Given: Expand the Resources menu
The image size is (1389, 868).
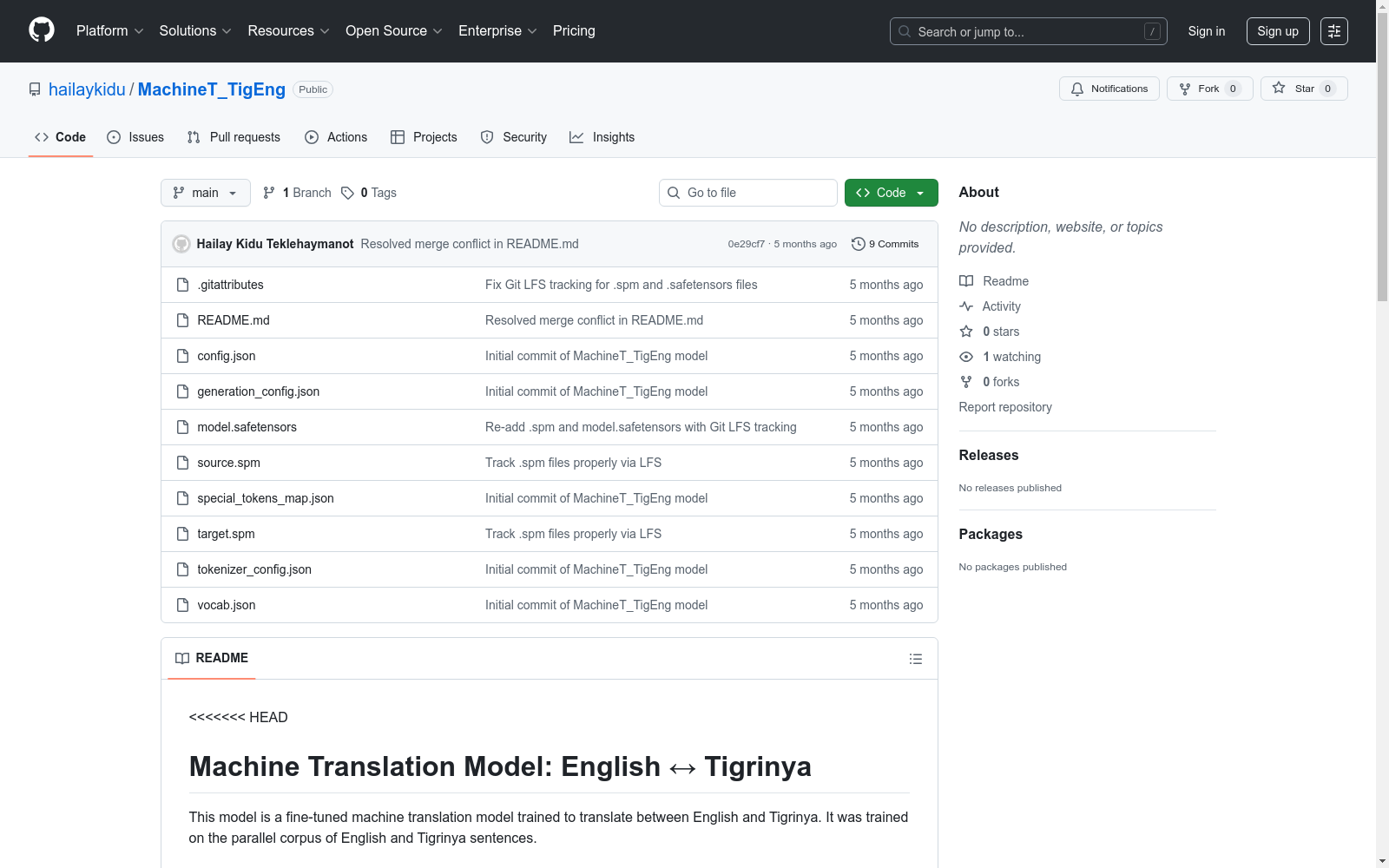Looking at the screenshot, I should pos(288,31).
